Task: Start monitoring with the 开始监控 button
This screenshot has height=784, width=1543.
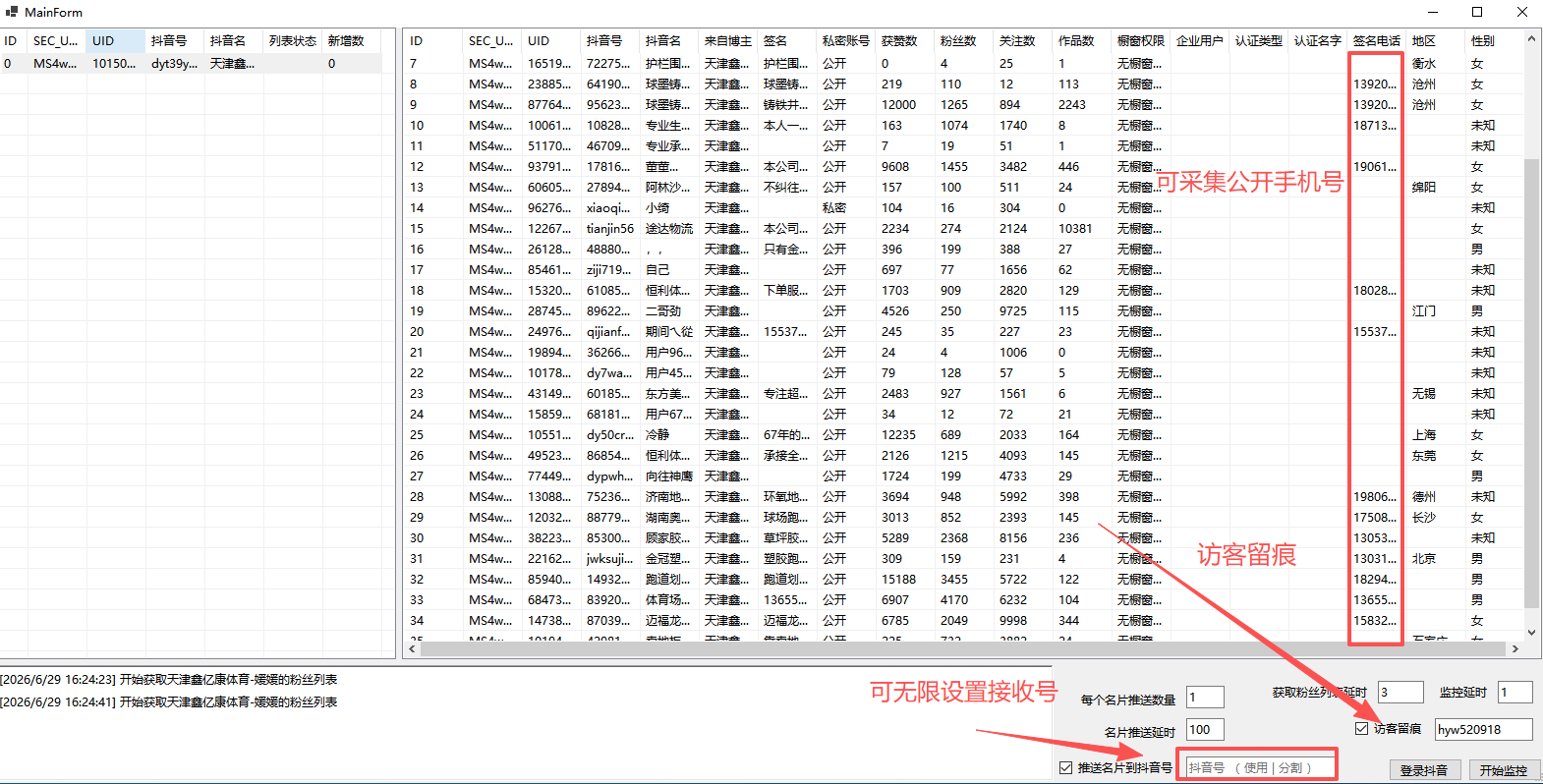Action: [x=1504, y=770]
